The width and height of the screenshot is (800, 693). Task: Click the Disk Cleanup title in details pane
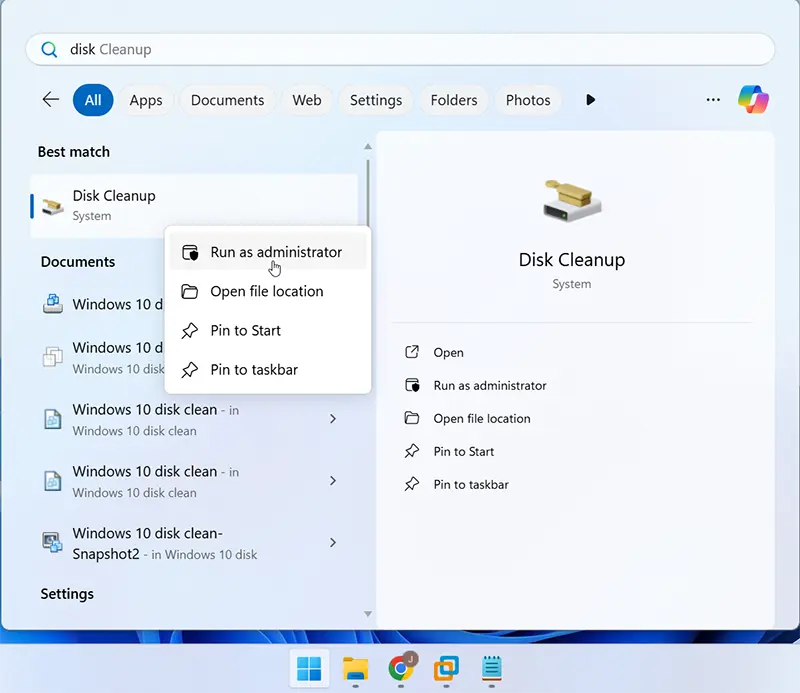pos(571,260)
